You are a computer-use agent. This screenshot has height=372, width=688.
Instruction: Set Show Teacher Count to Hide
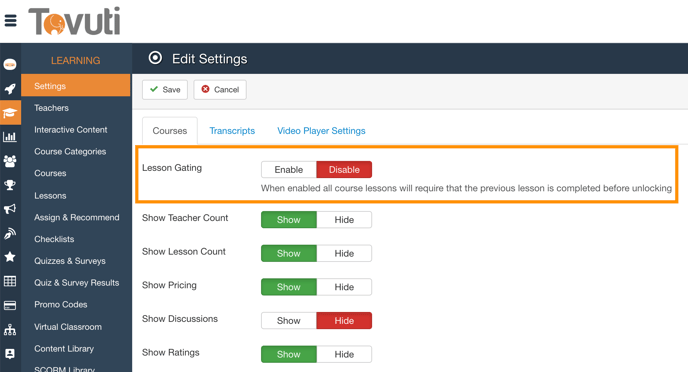click(344, 220)
